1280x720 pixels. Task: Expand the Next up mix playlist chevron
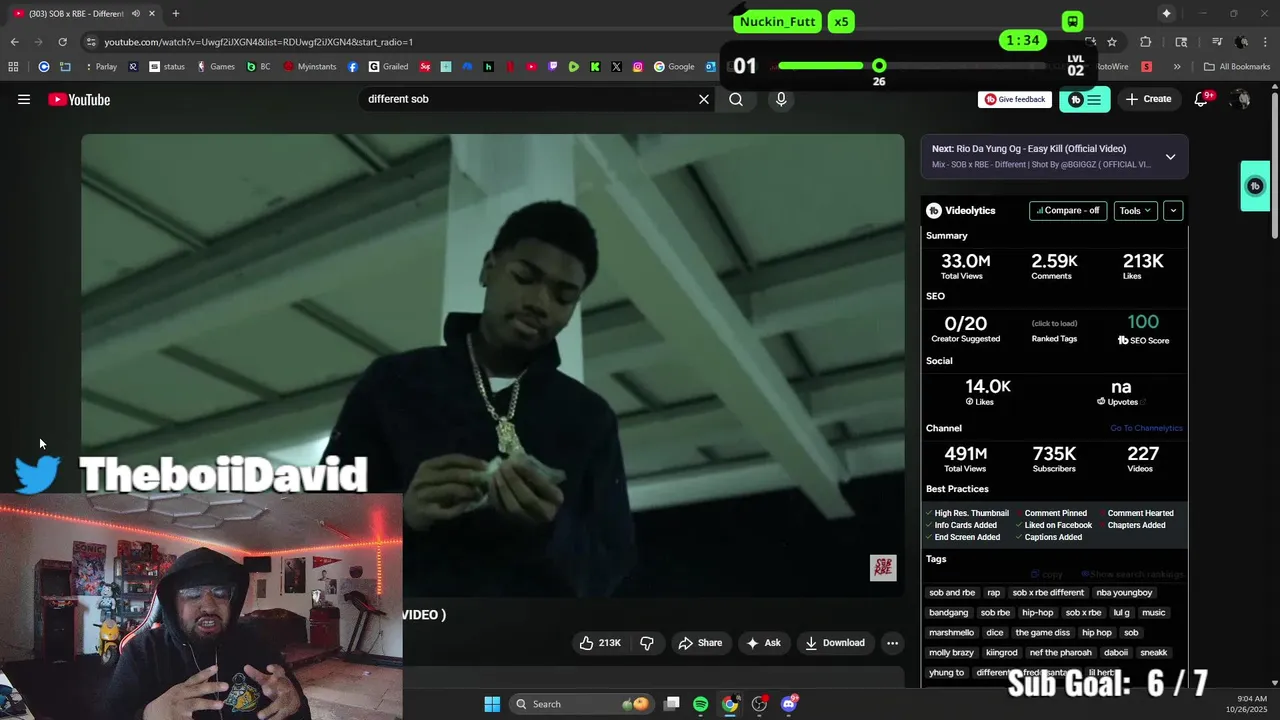(x=1170, y=157)
